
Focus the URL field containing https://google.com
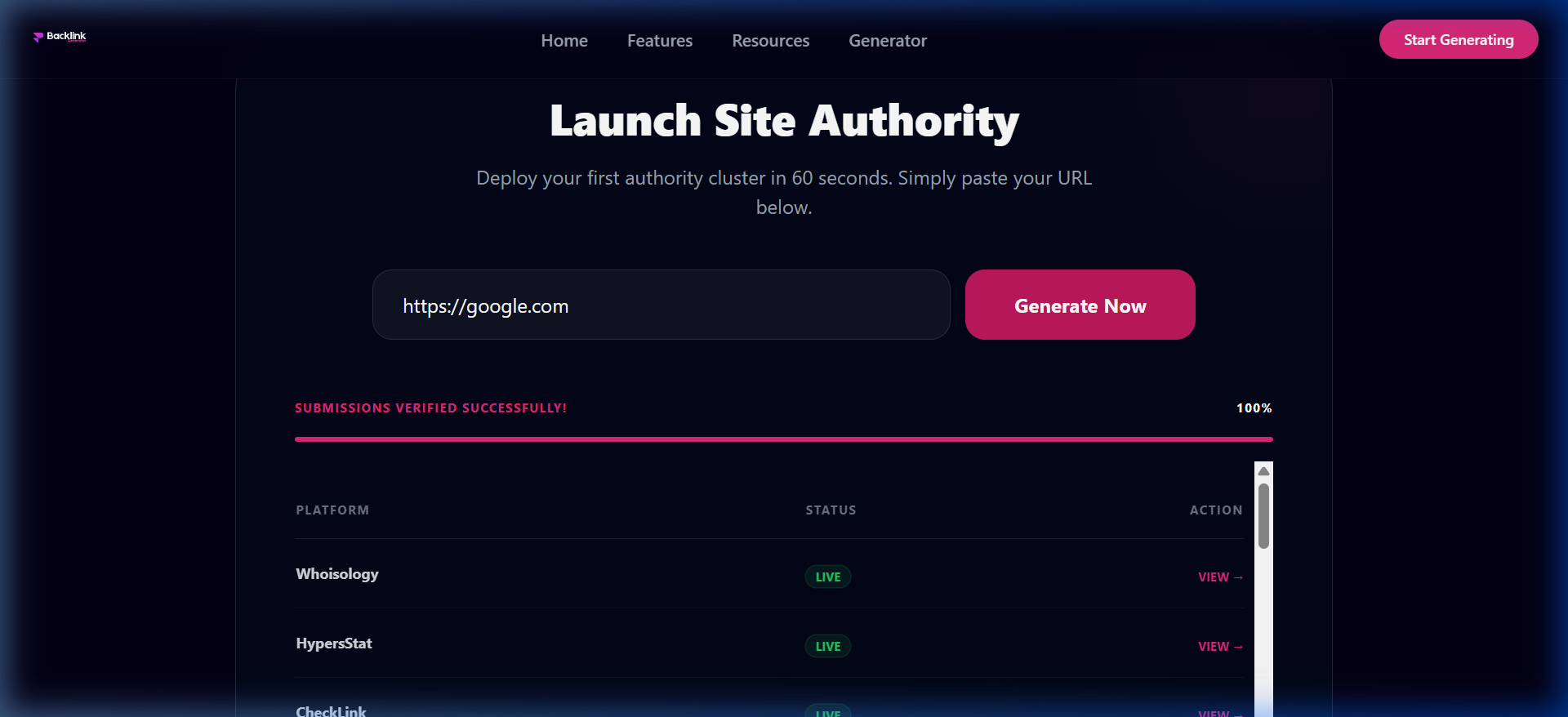(661, 305)
